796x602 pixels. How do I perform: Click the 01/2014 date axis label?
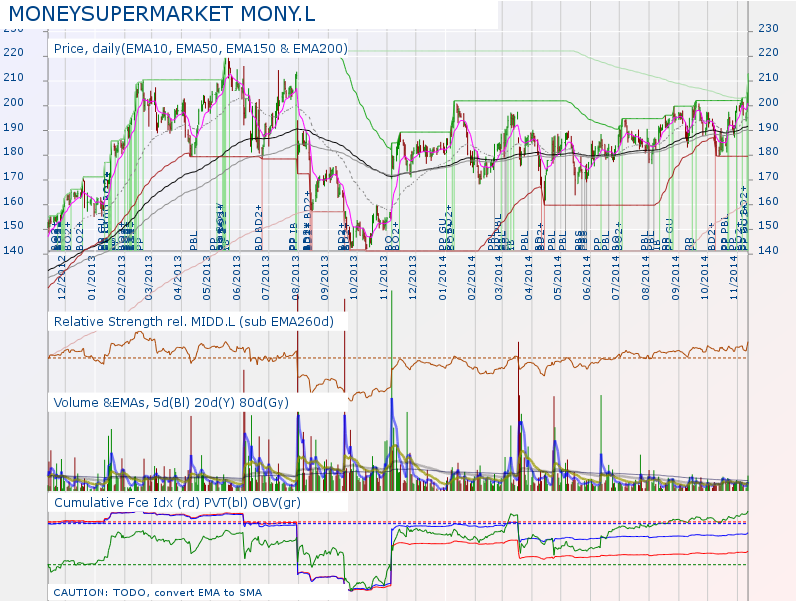point(443,278)
